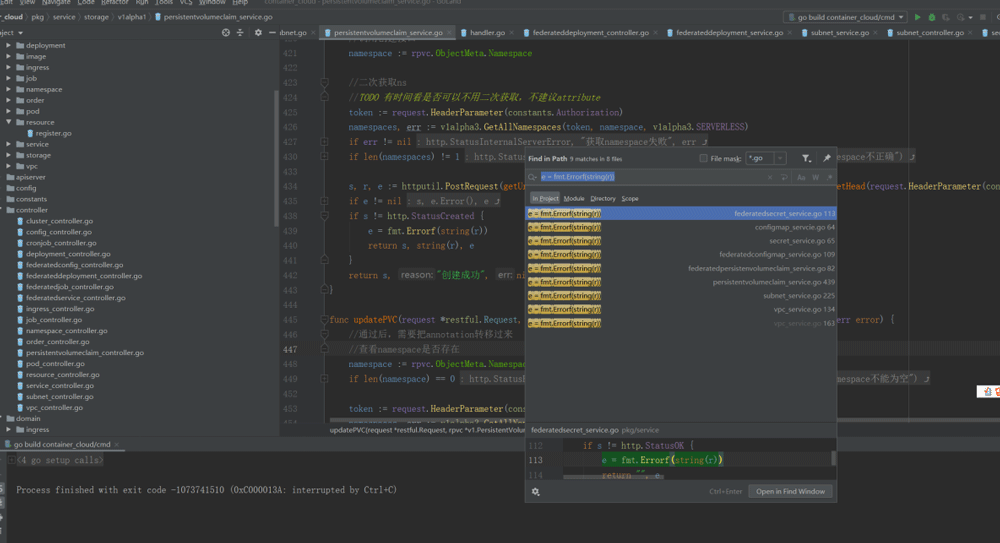
Task: Select the Directory scope tab
Action: tap(603, 198)
